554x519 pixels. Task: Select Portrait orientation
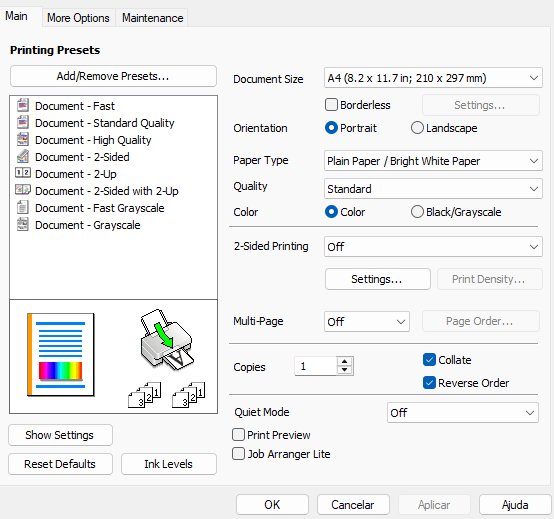[331, 128]
